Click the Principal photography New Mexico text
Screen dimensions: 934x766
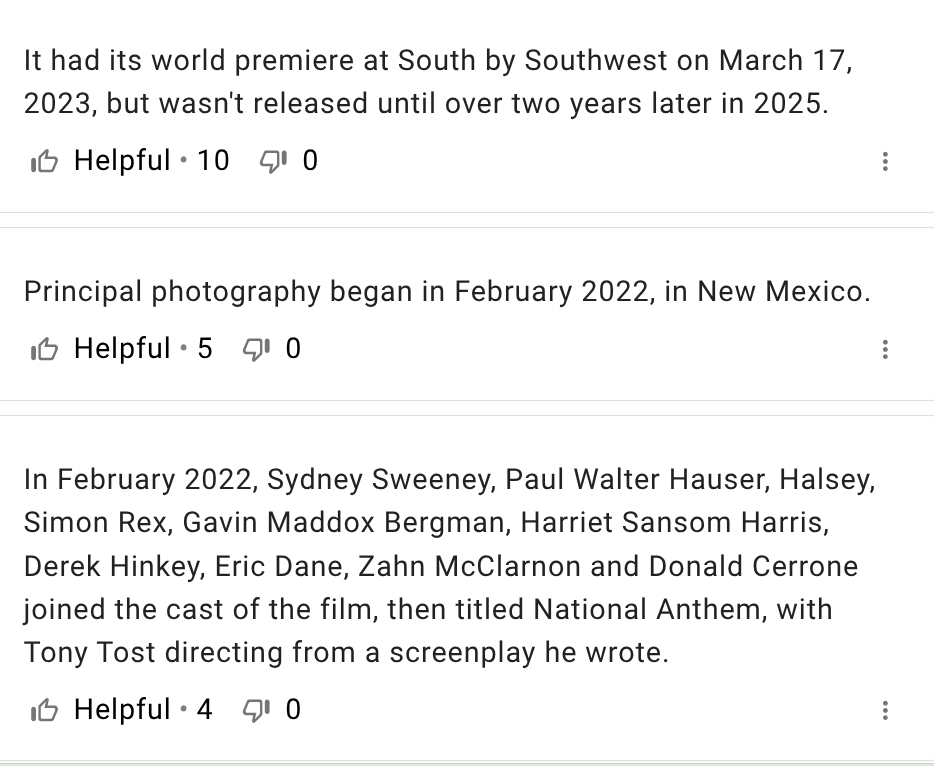[x=447, y=292]
